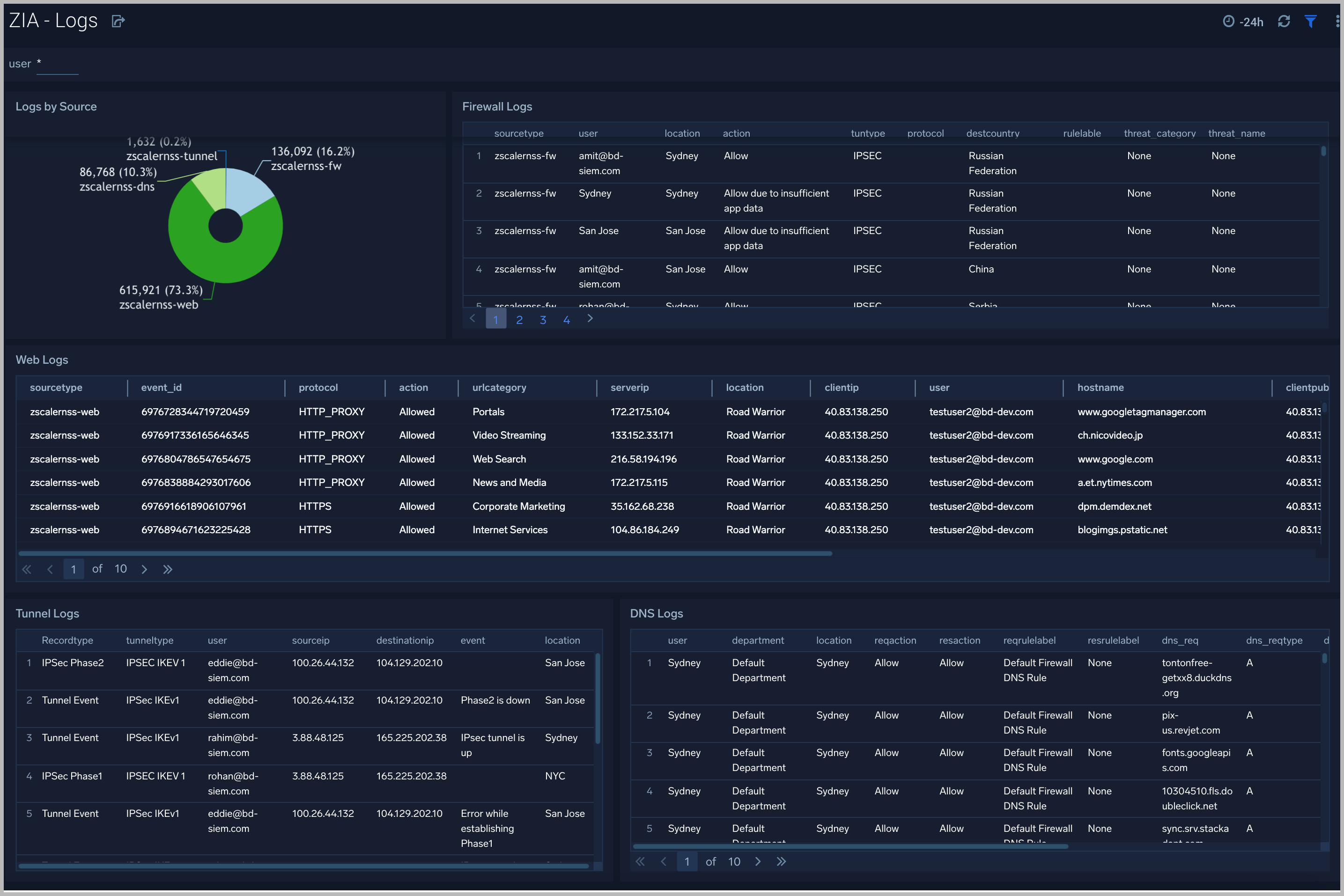Jump to last page of Web Logs double-chevron

pyautogui.click(x=168, y=569)
